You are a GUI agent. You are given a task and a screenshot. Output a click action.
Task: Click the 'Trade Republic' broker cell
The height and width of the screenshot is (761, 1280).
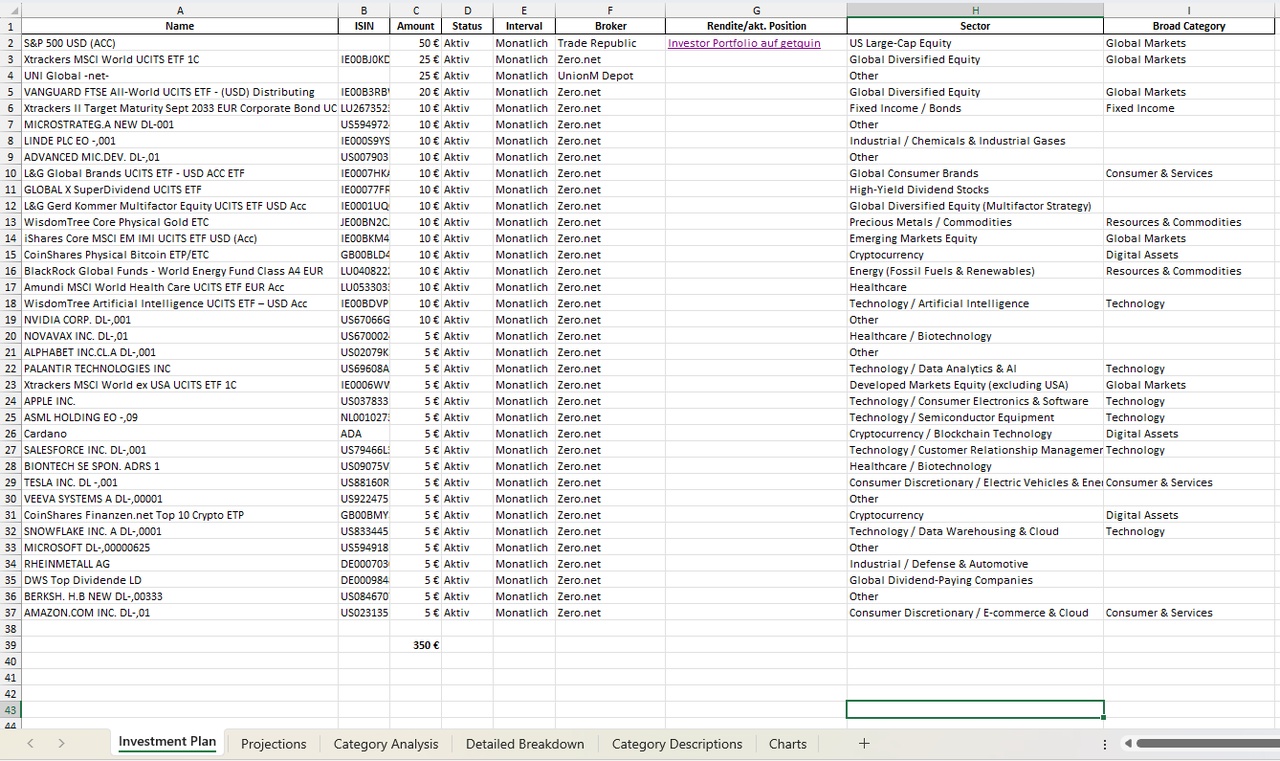[610, 43]
